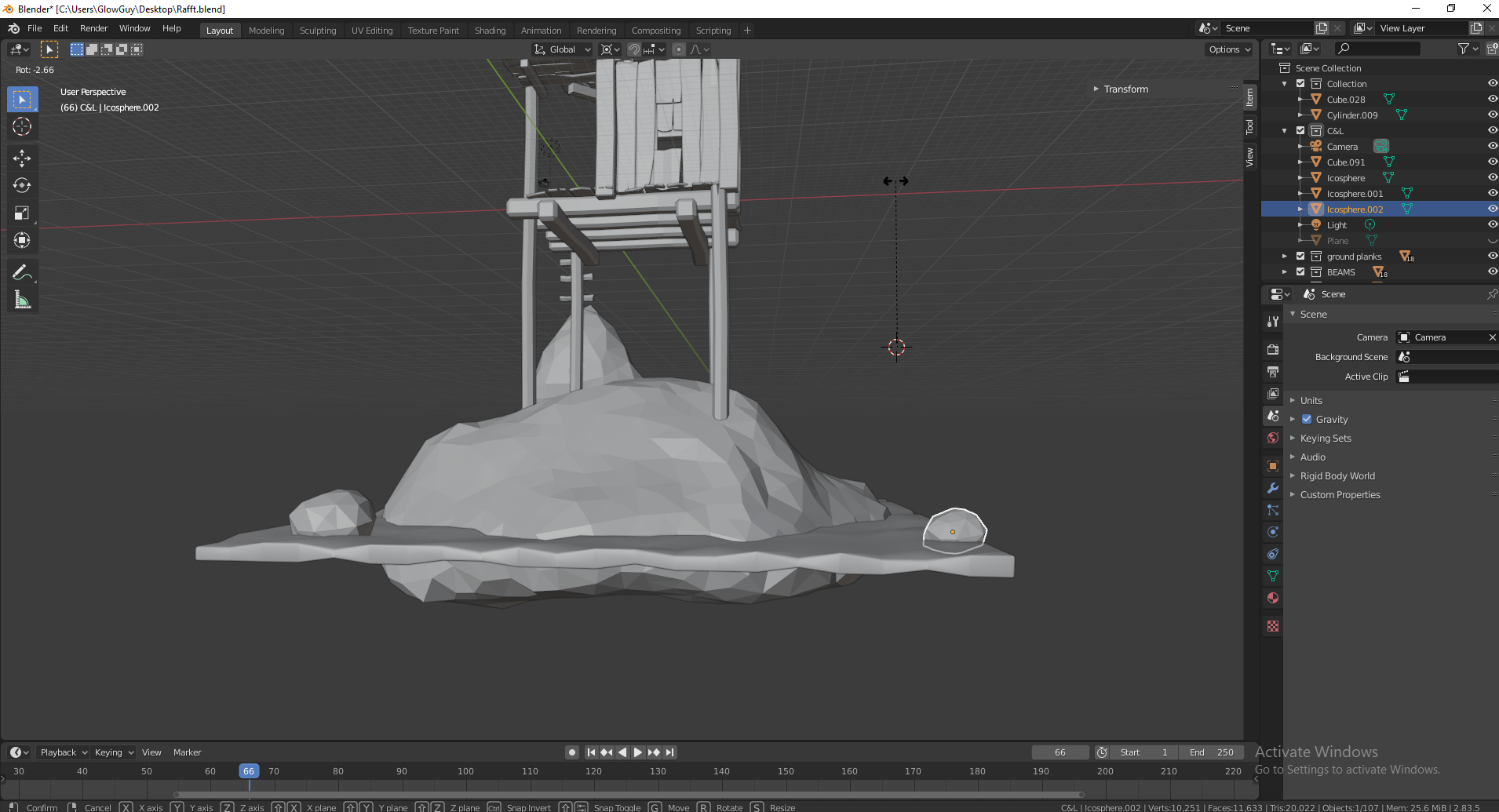Toggle visibility of the Light object
This screenshot has height=812, width=1499.
[x=1492, y=225]
